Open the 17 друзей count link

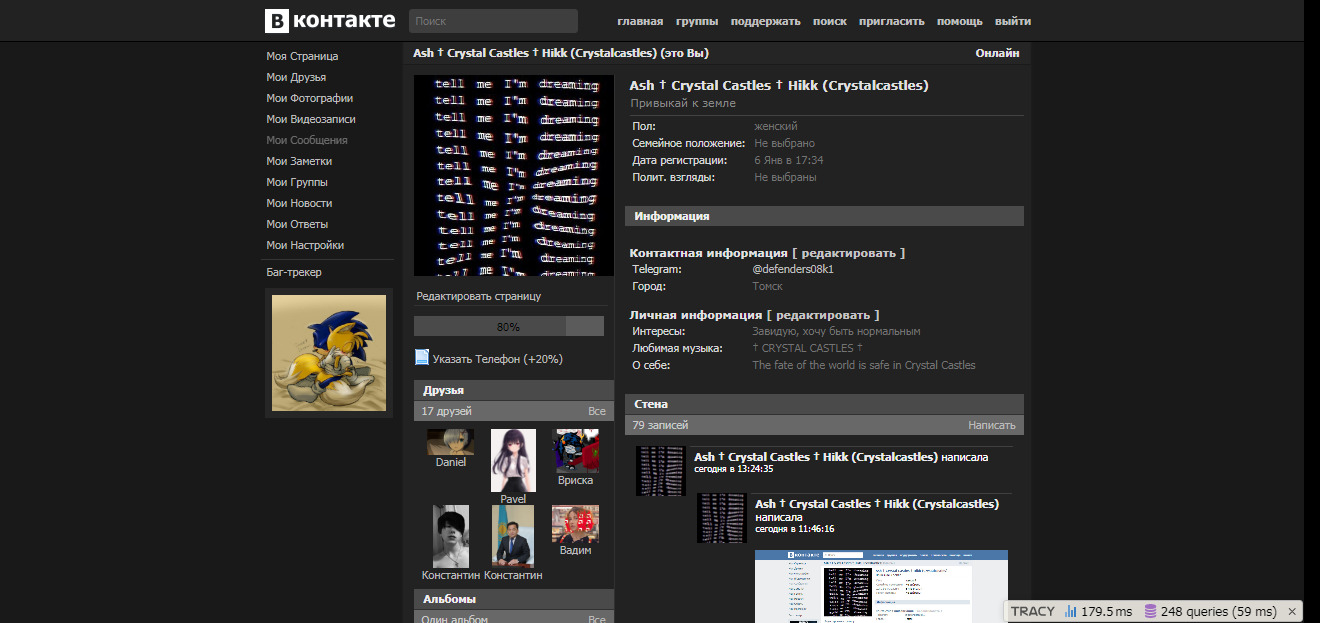(x=447, y=411)
